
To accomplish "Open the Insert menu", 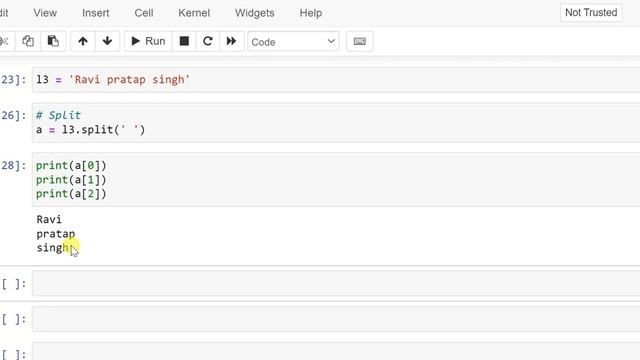I will pos(96,13).
